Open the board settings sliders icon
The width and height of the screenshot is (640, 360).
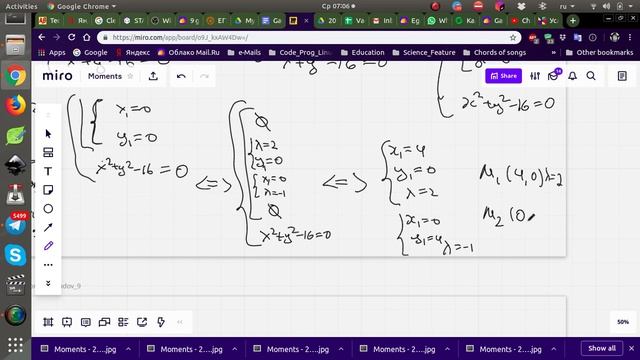click(535, 76)
